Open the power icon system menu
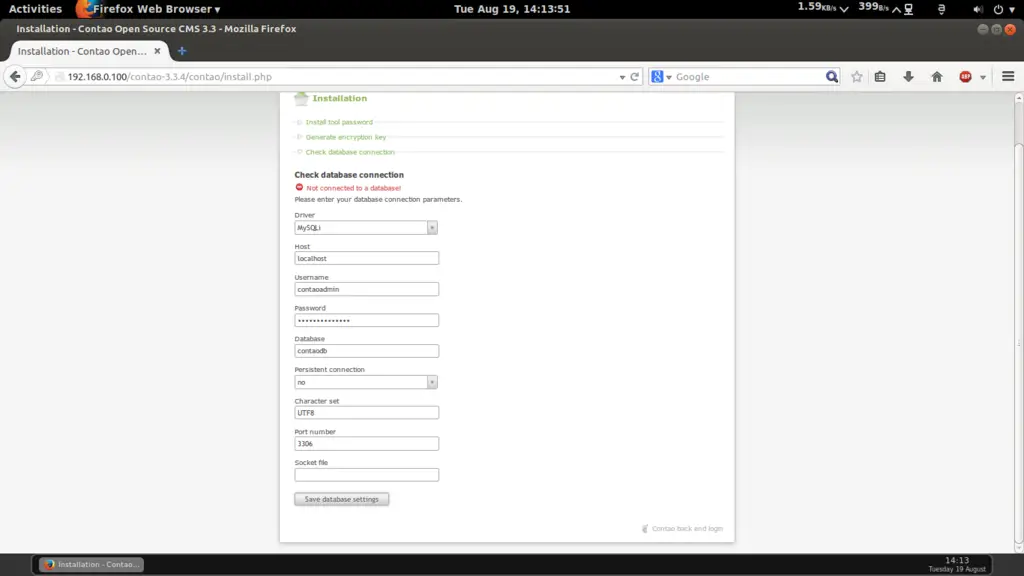This screenshot has height=576, width=1024. pyautogui.click(x=998, y=9)
